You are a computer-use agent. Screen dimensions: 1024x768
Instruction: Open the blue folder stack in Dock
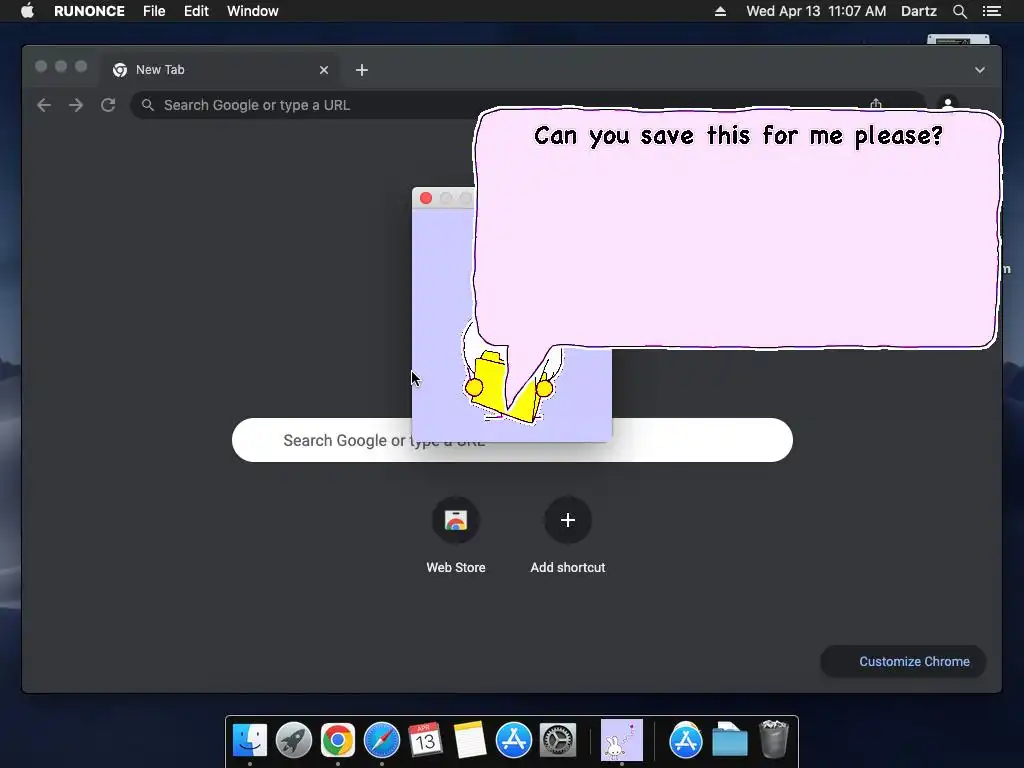[730, 740]
